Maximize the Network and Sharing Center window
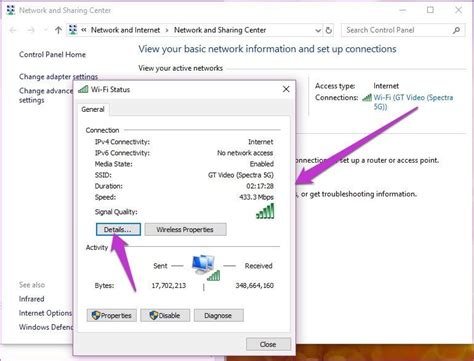The image size is (474, 361). (430, 10)
